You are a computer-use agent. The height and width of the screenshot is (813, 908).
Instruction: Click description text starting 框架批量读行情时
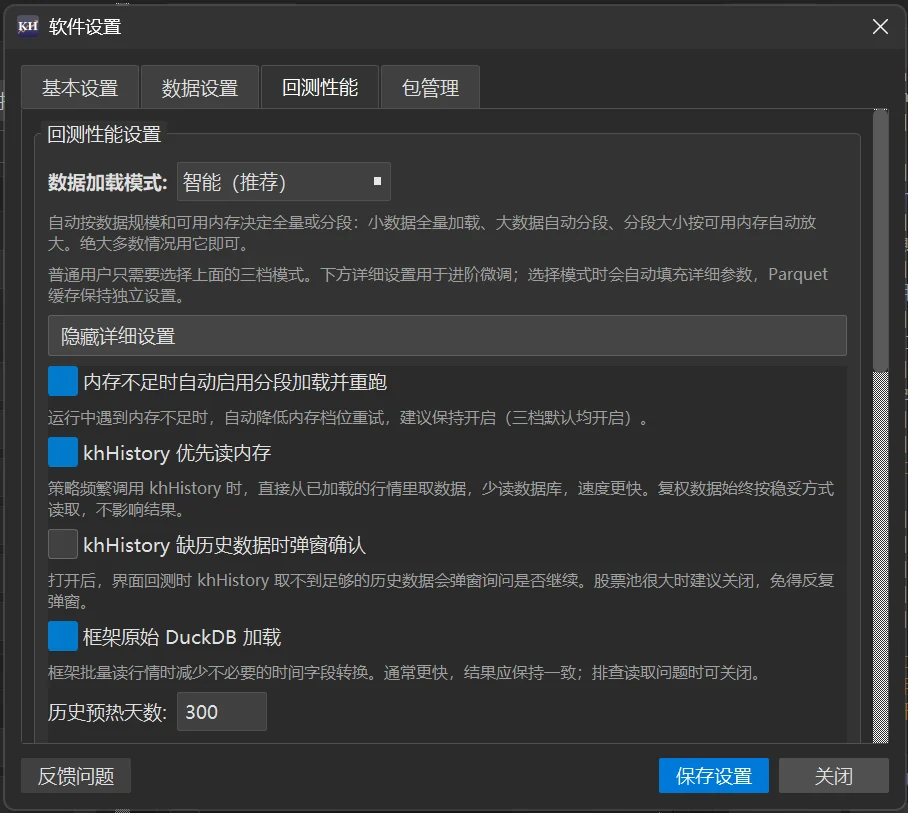[405, 672]
